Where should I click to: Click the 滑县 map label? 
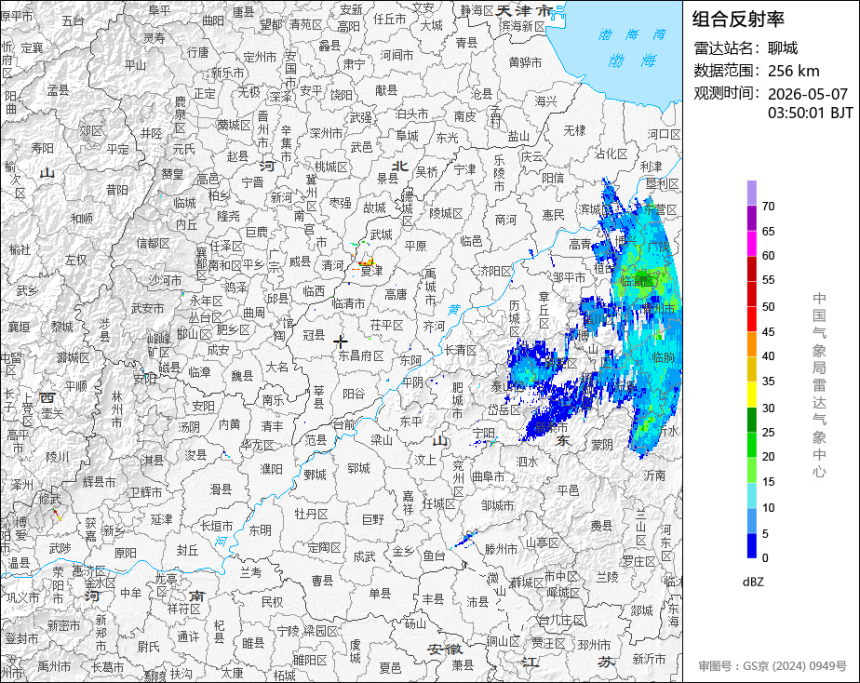(x=221, y=489)
